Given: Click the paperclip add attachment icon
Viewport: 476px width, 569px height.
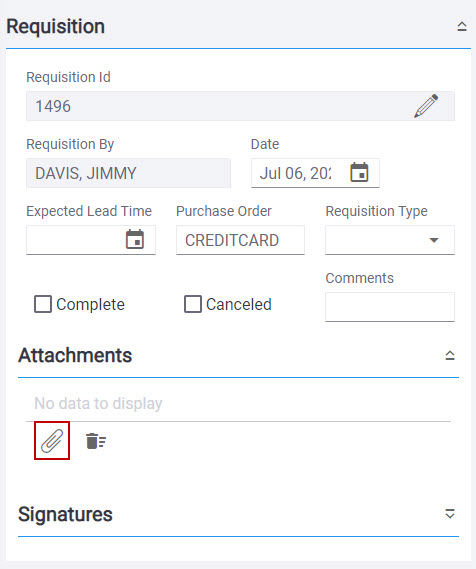Looking at the screenshot, I should (x=52, y=441).
